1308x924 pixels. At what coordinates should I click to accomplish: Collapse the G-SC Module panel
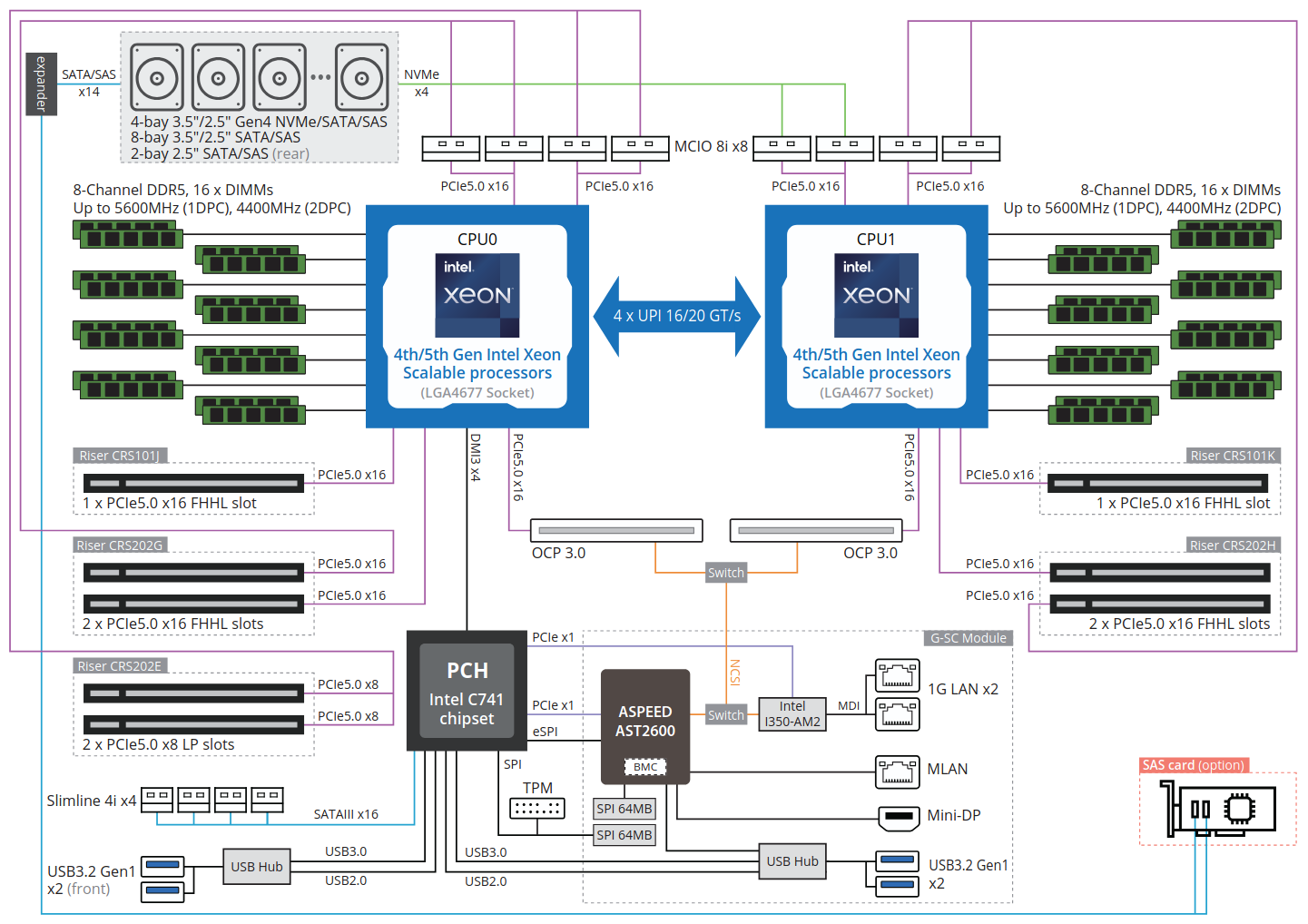coord(968,638)
